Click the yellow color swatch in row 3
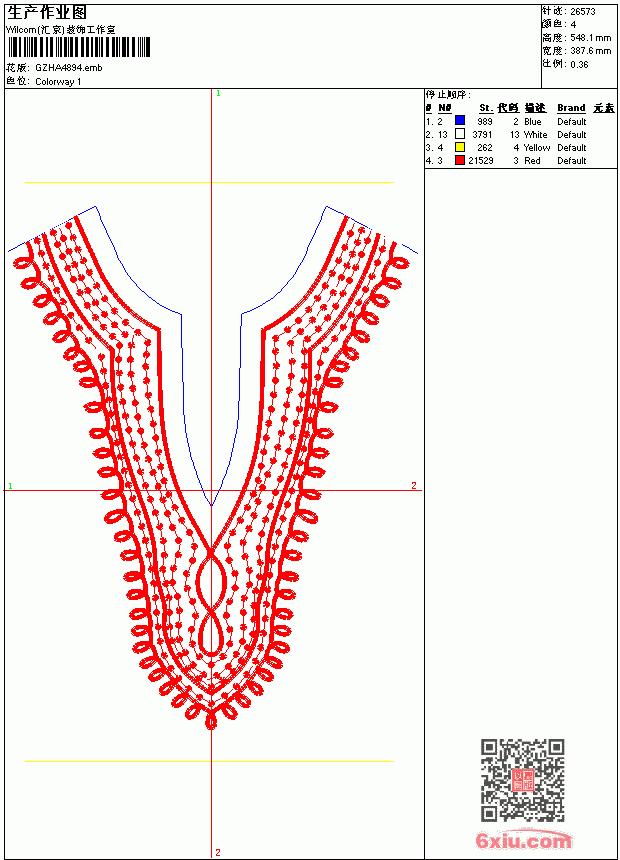This screenshot has width=620, height=860. (x=460, y=147)
